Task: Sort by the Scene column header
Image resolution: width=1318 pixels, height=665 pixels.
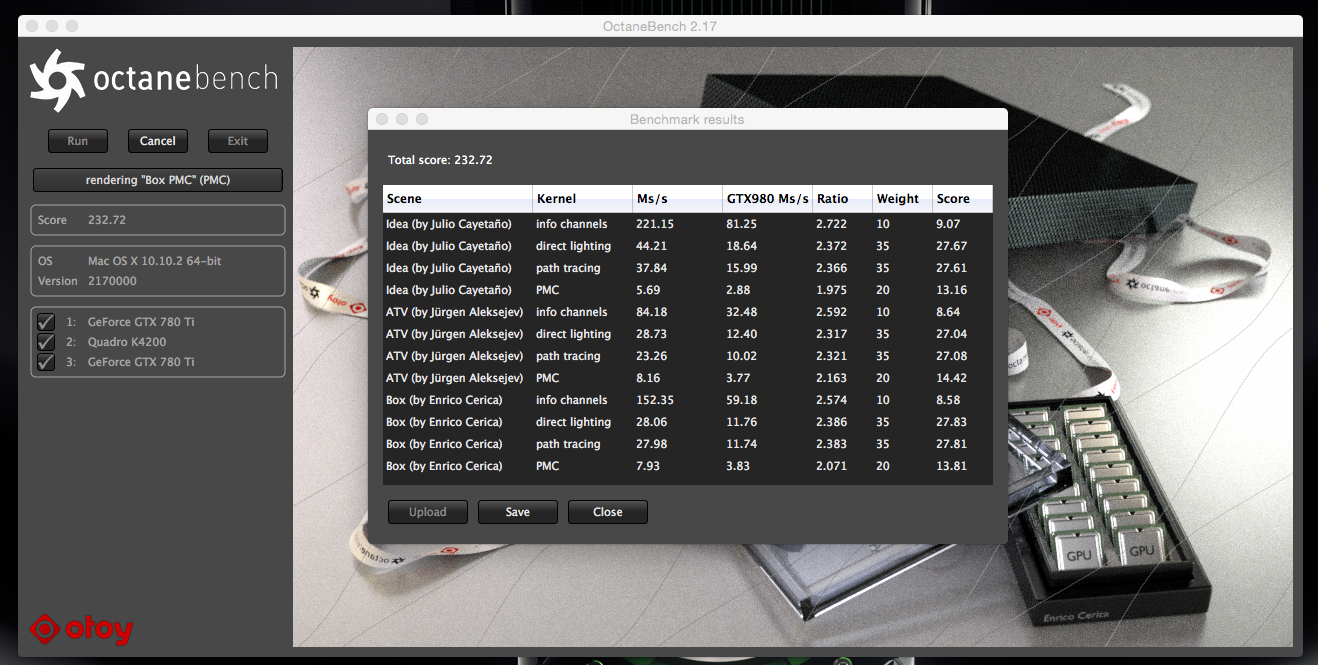Action: point(458,198)
